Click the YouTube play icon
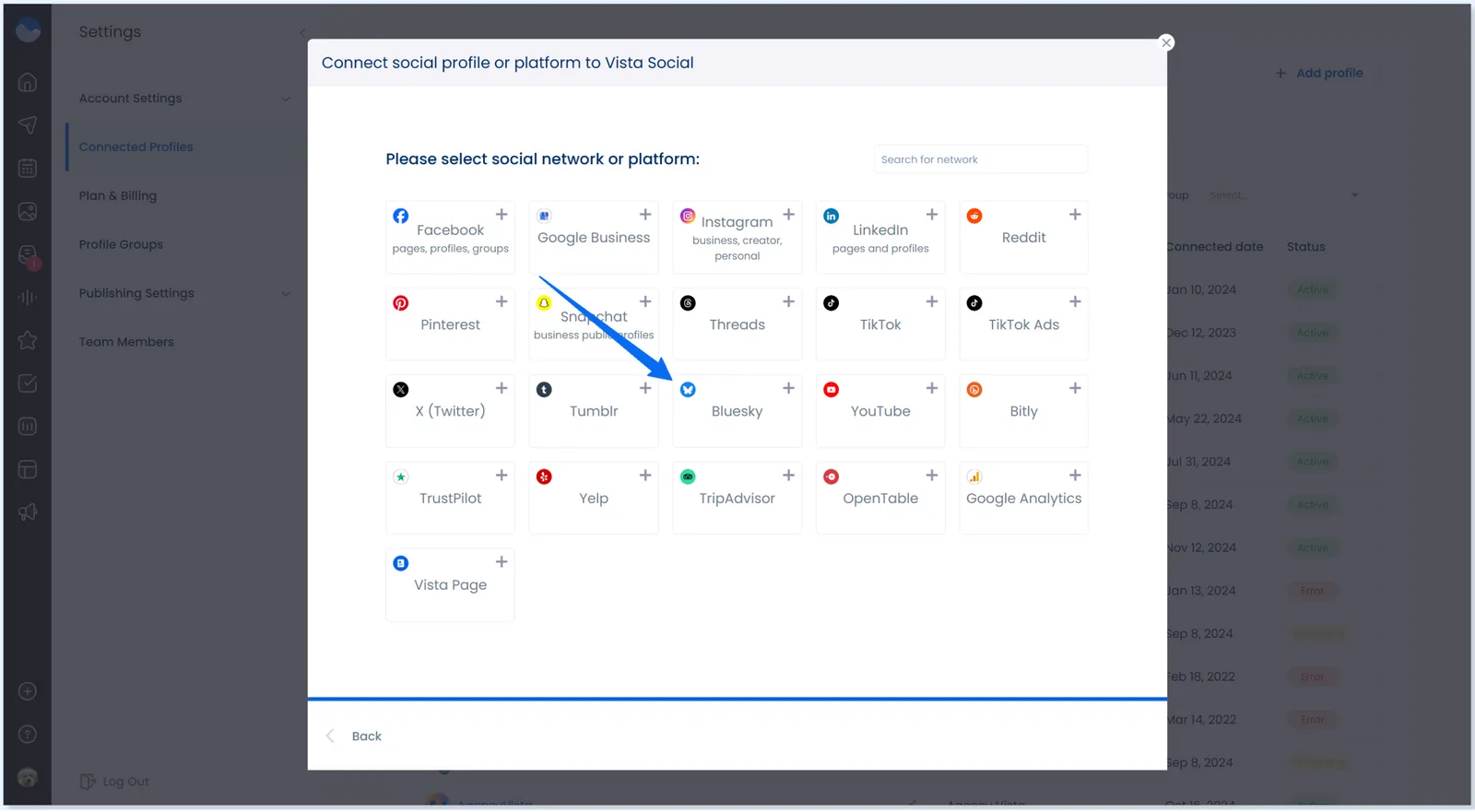Image resolution: width=1475 pixels, height=812 pixels. (x=832, y=390)
